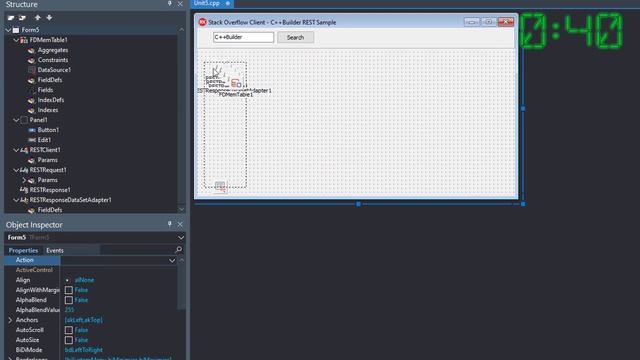Click the Indexes collection icon
This screenshot has width=640, height=360.
pos(31,110)
